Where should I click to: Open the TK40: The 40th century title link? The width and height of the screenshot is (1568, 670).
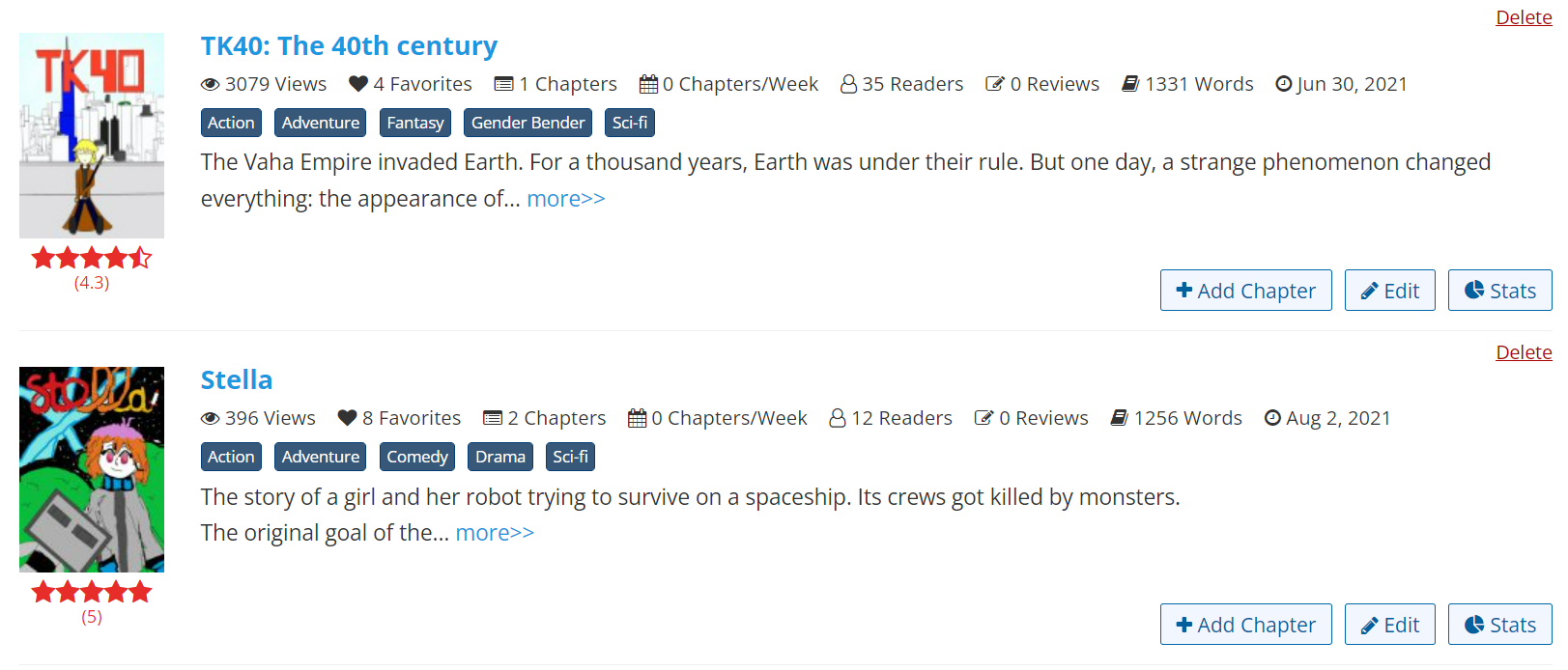pos(349,45)
